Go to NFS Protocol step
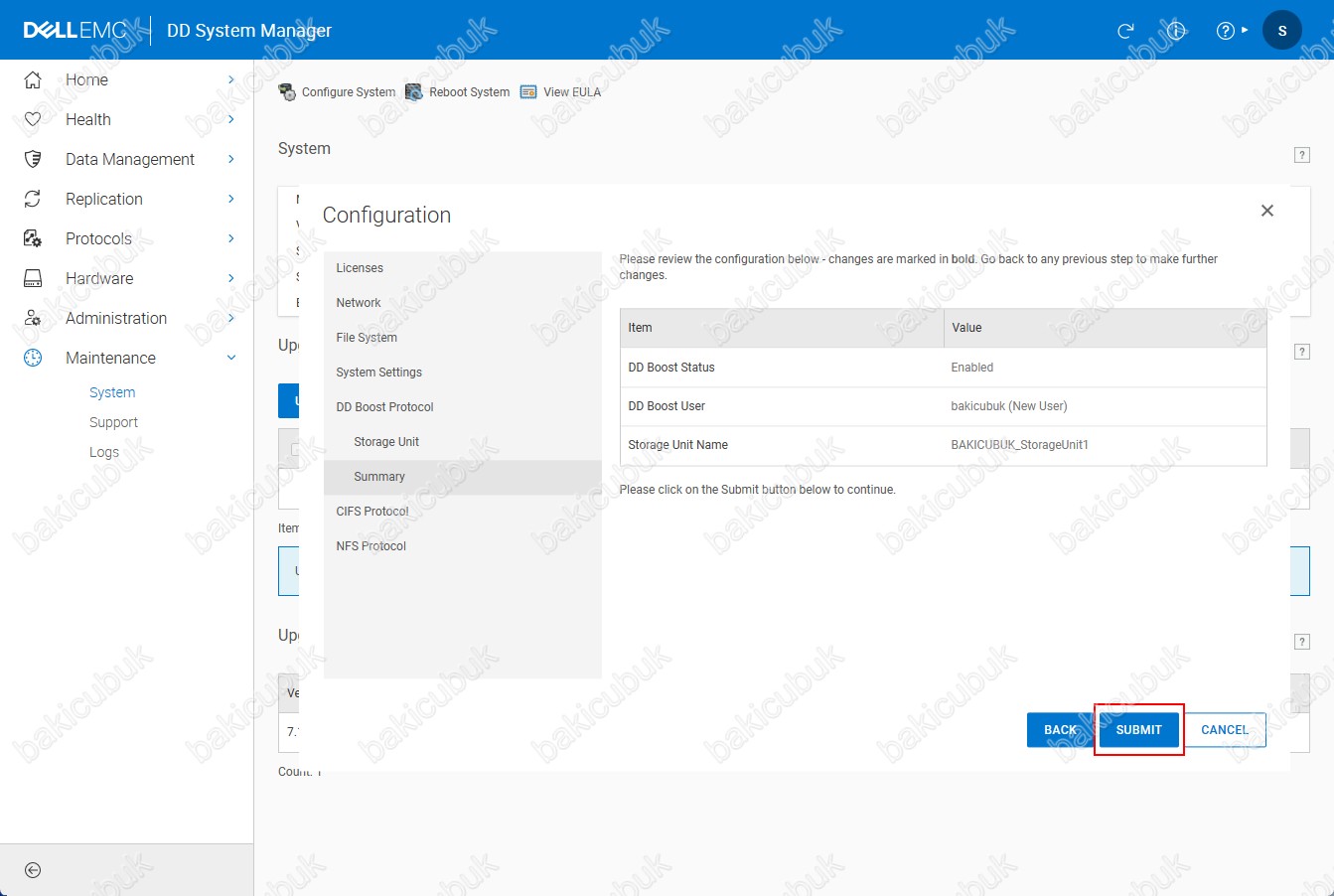The width and height of the screenshot is (1334, 896). (463, 546)
